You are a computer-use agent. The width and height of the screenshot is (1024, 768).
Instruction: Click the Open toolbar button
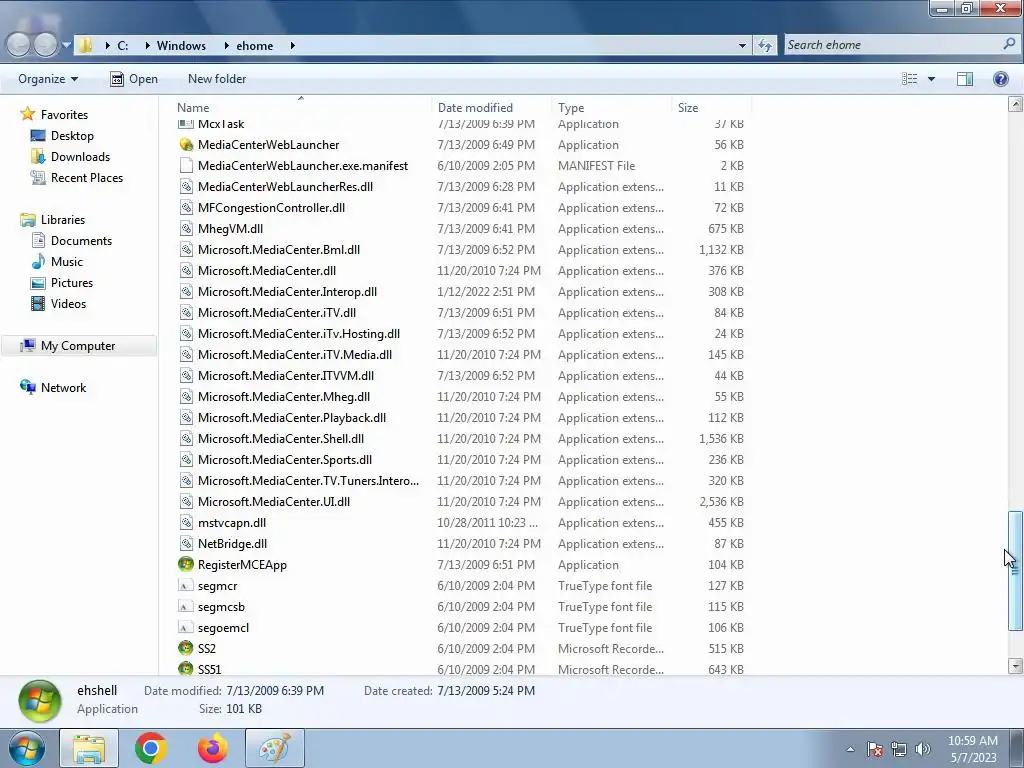click(134, 79)
